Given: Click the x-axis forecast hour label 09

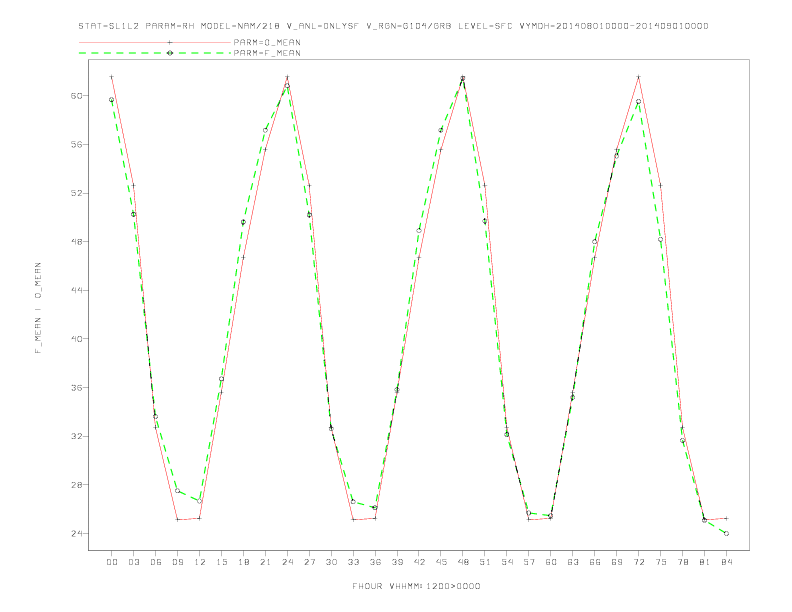Looking at the screenshot, I should point(177,562).
